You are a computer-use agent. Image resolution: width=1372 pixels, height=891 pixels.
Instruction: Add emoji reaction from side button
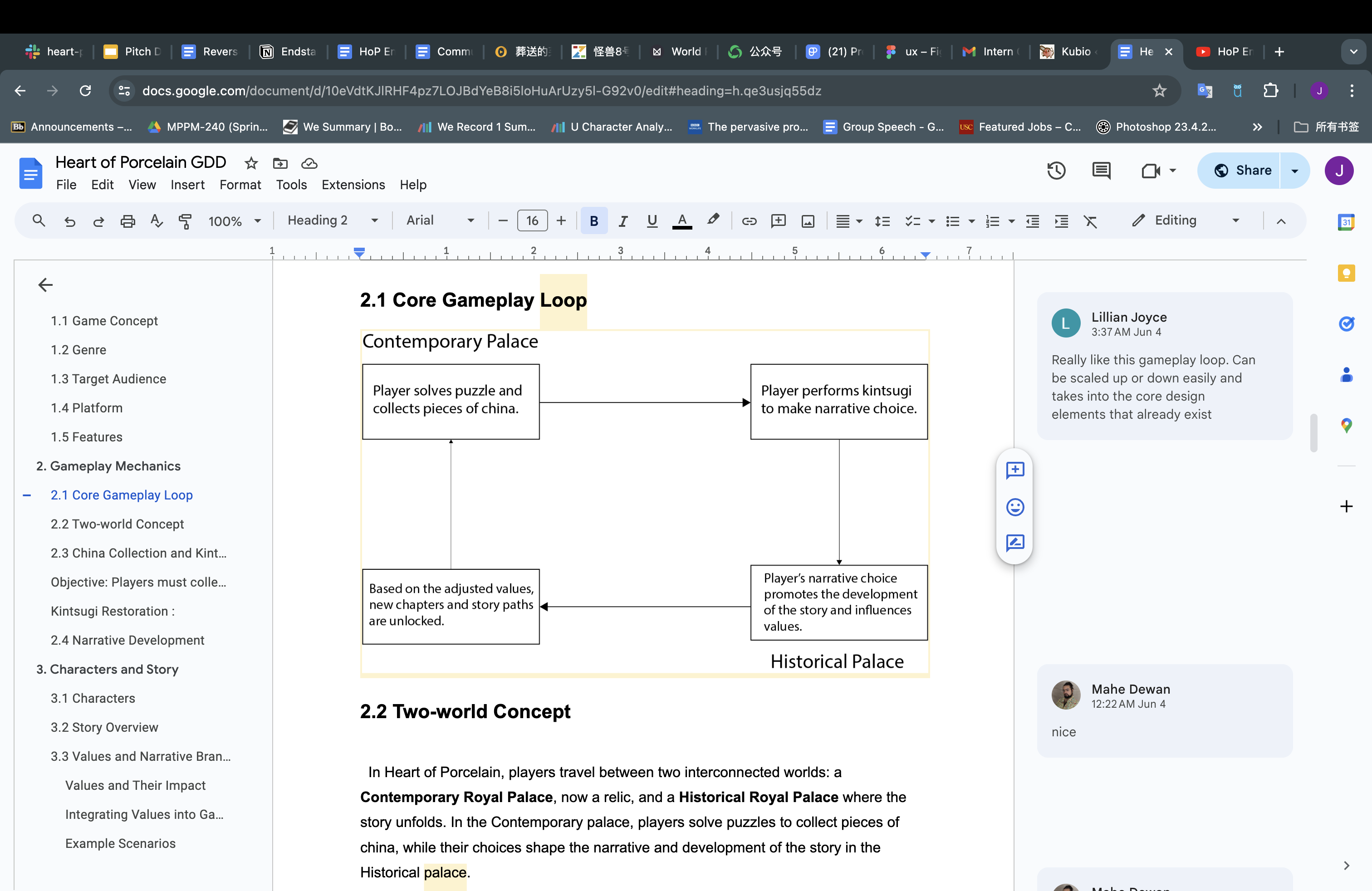[1014, 507]
